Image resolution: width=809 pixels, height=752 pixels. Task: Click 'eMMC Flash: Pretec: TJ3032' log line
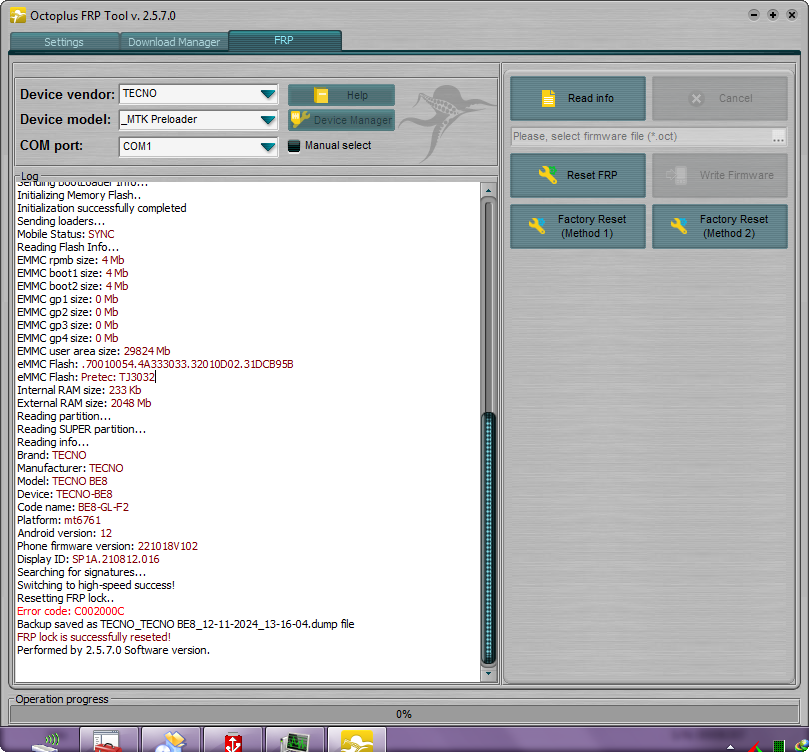(86, 377)
